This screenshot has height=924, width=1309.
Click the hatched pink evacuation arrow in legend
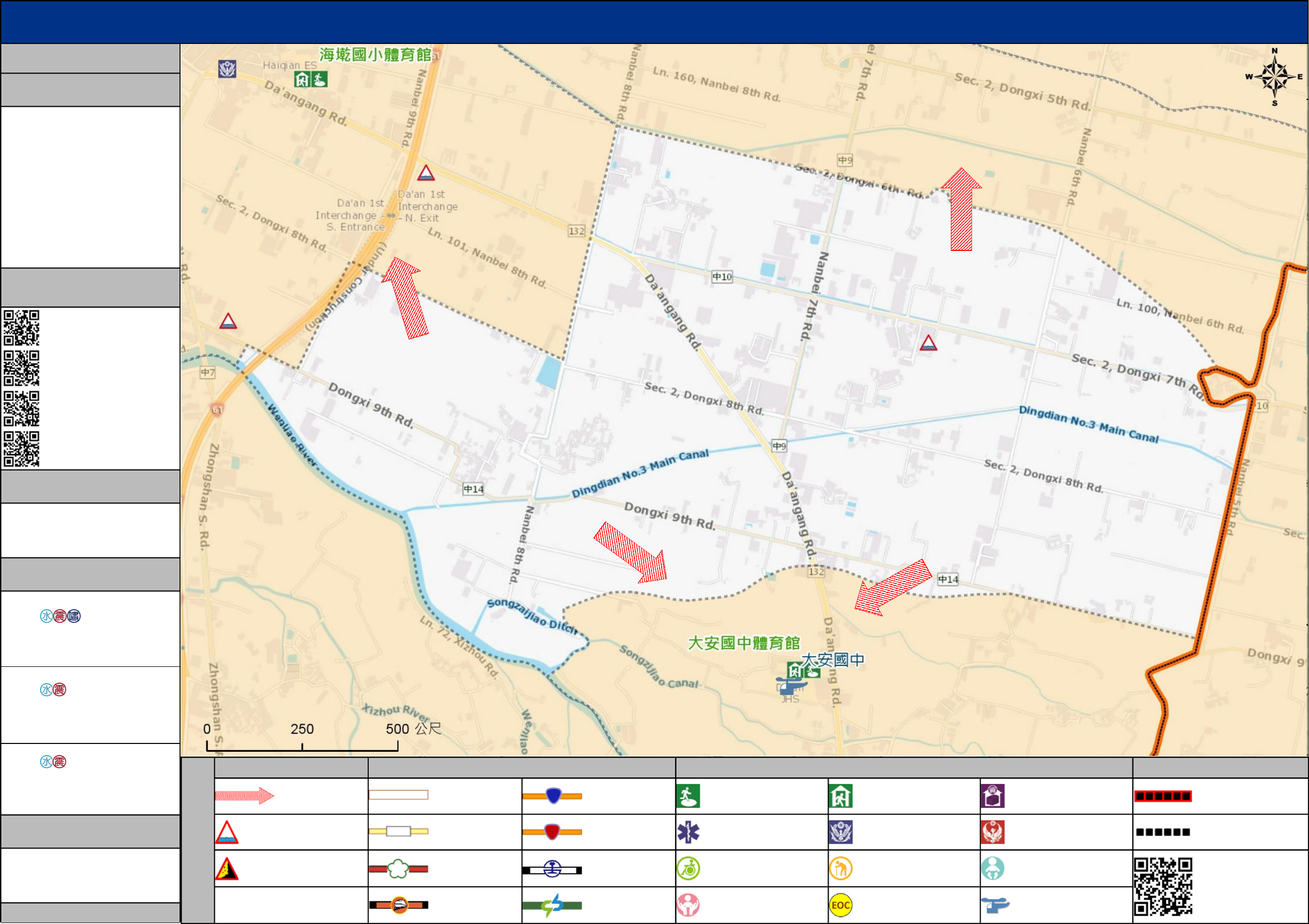click(x=245, y=795)
